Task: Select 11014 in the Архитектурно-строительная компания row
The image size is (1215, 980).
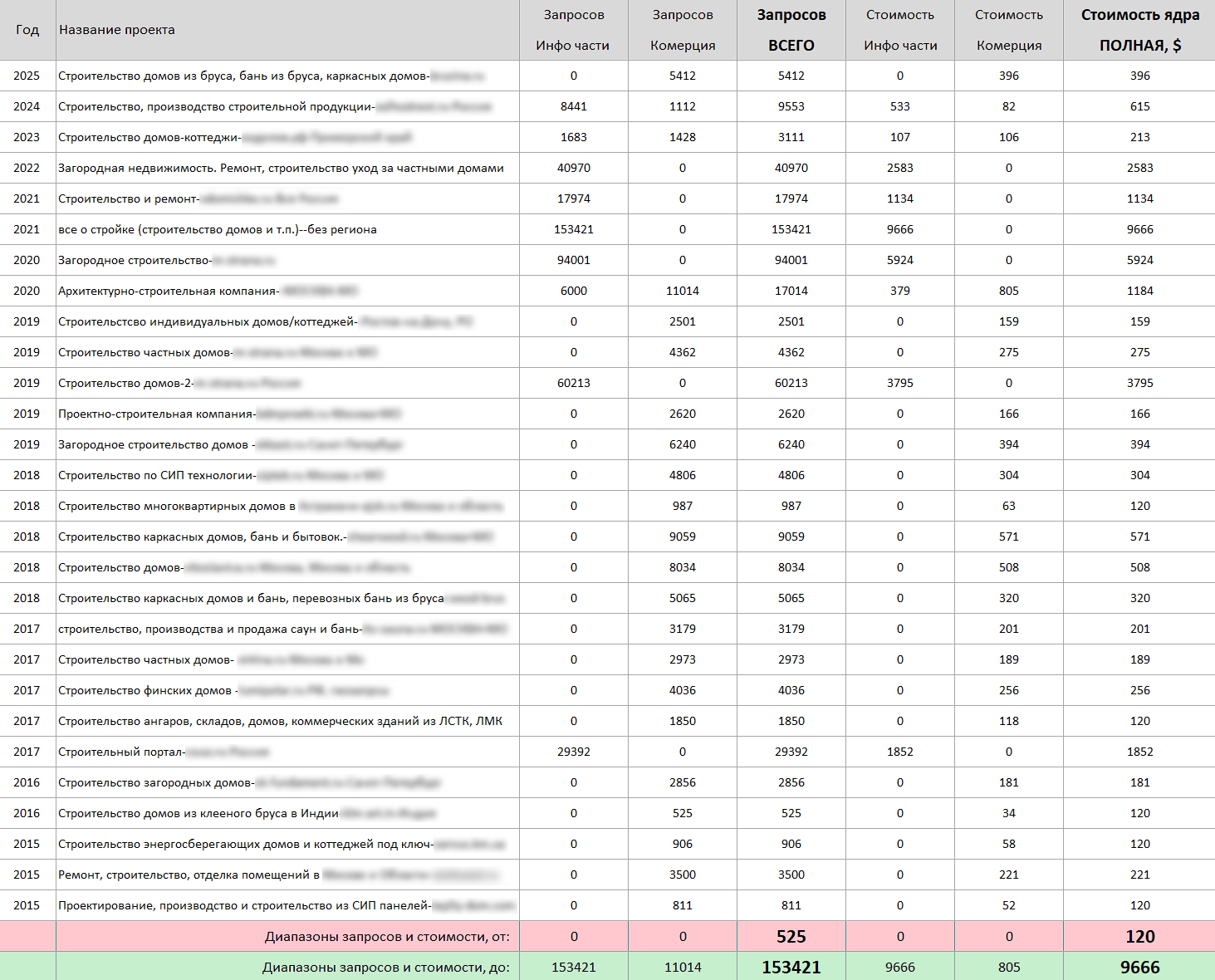Action: (682, 291)
